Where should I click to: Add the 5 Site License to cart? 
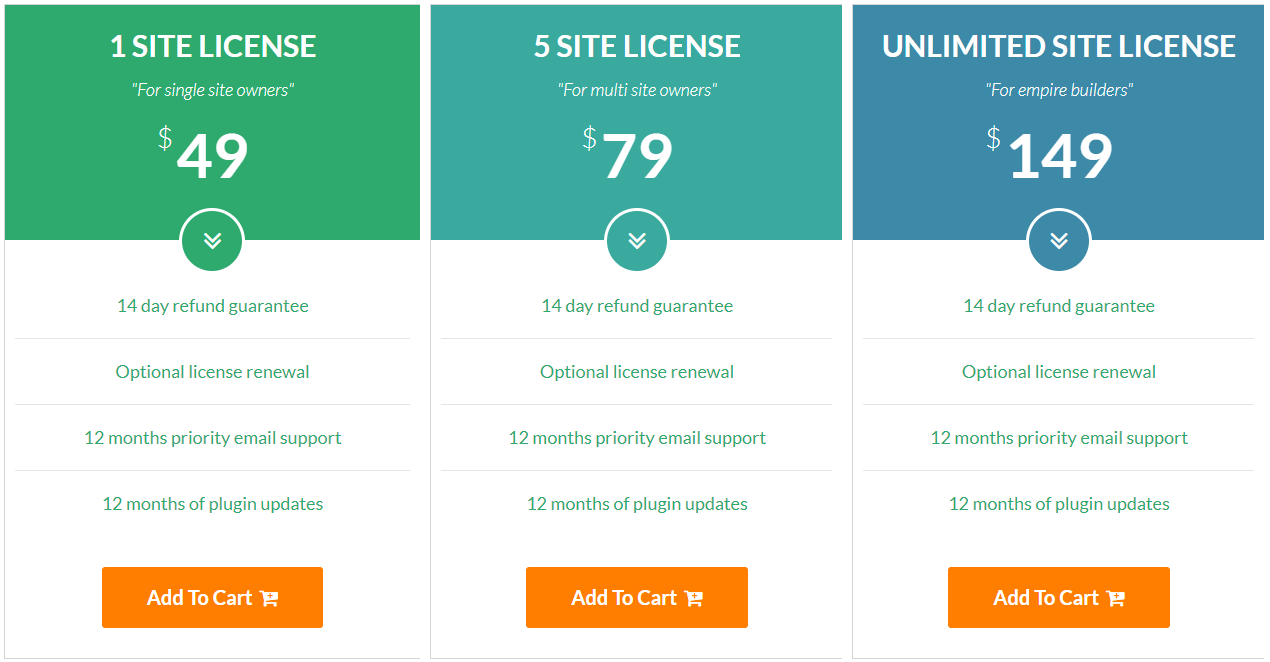click(x=636, y=597)
